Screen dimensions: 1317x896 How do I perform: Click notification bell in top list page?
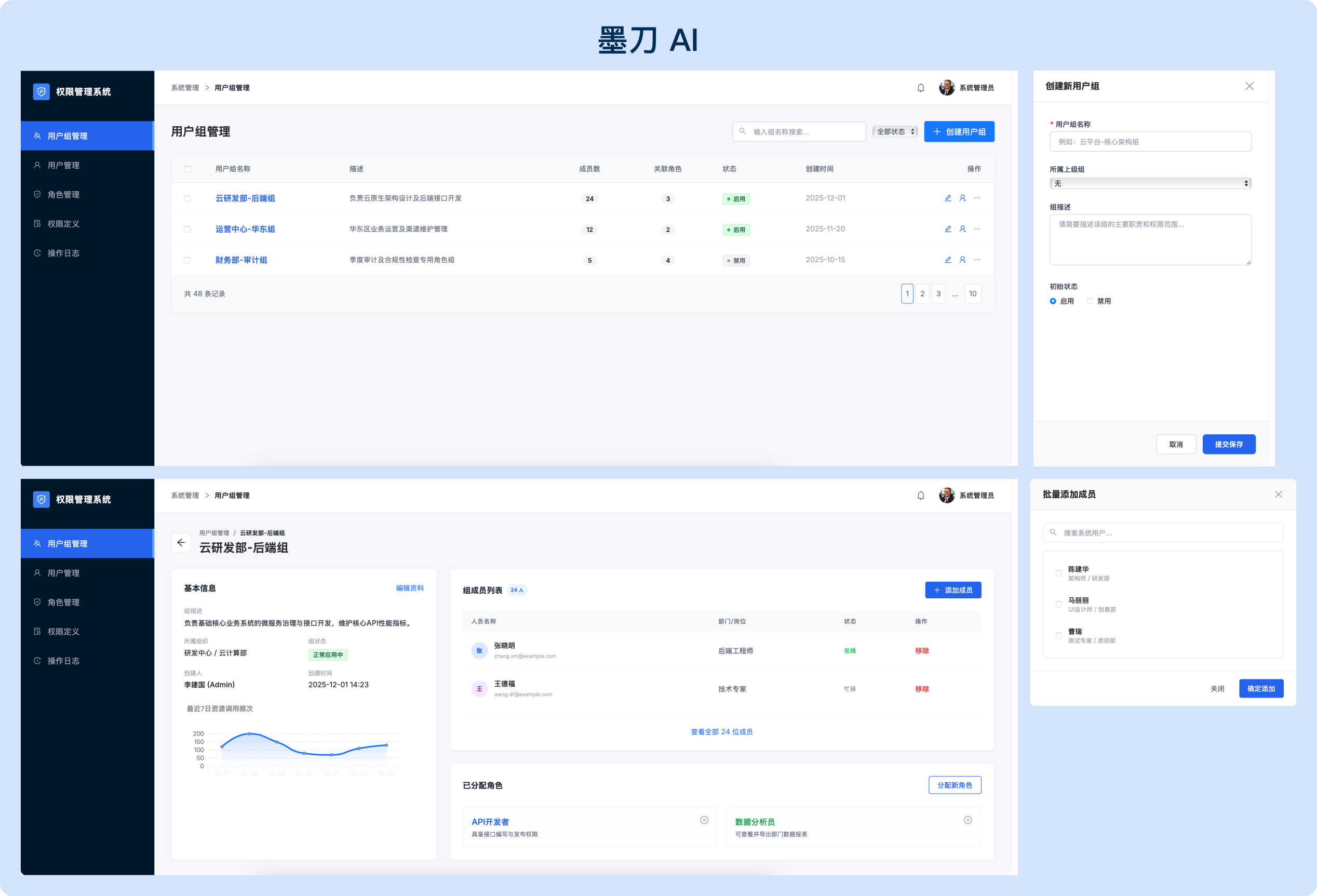coord(920,88)
